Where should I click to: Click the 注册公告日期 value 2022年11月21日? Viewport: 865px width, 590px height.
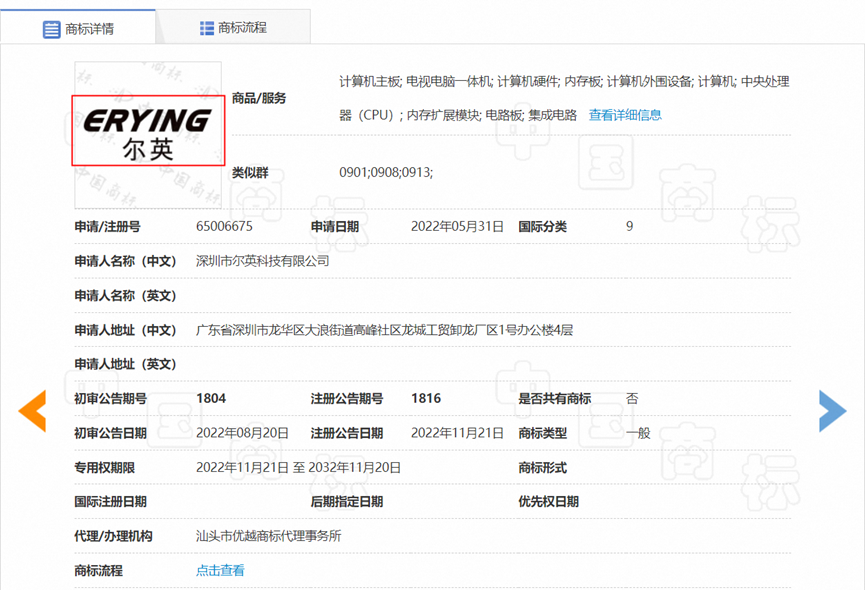click(x=457, y=433)
